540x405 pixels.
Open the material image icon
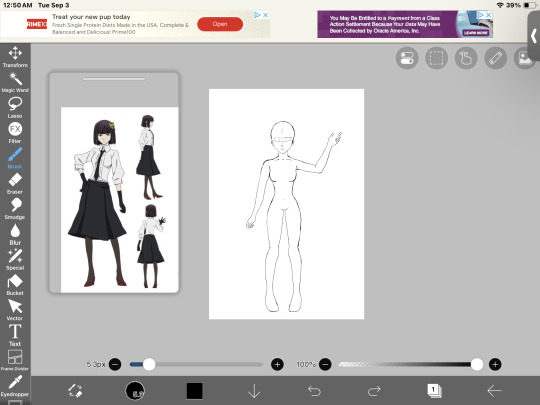coord(525,58)
